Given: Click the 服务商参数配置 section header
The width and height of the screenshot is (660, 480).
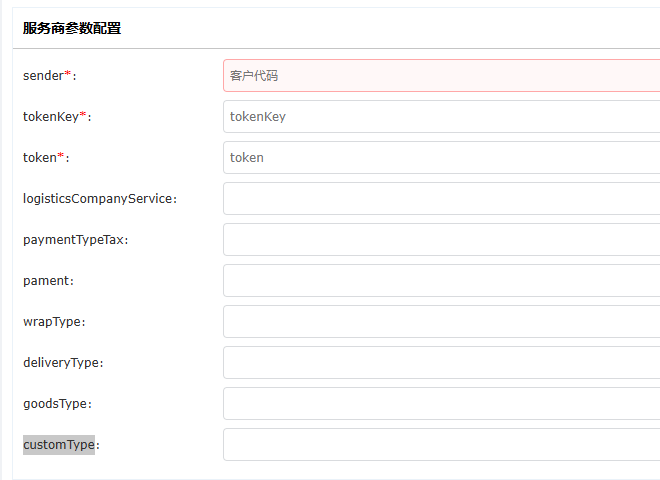Looking at the screenshot, I should point(72,28).
